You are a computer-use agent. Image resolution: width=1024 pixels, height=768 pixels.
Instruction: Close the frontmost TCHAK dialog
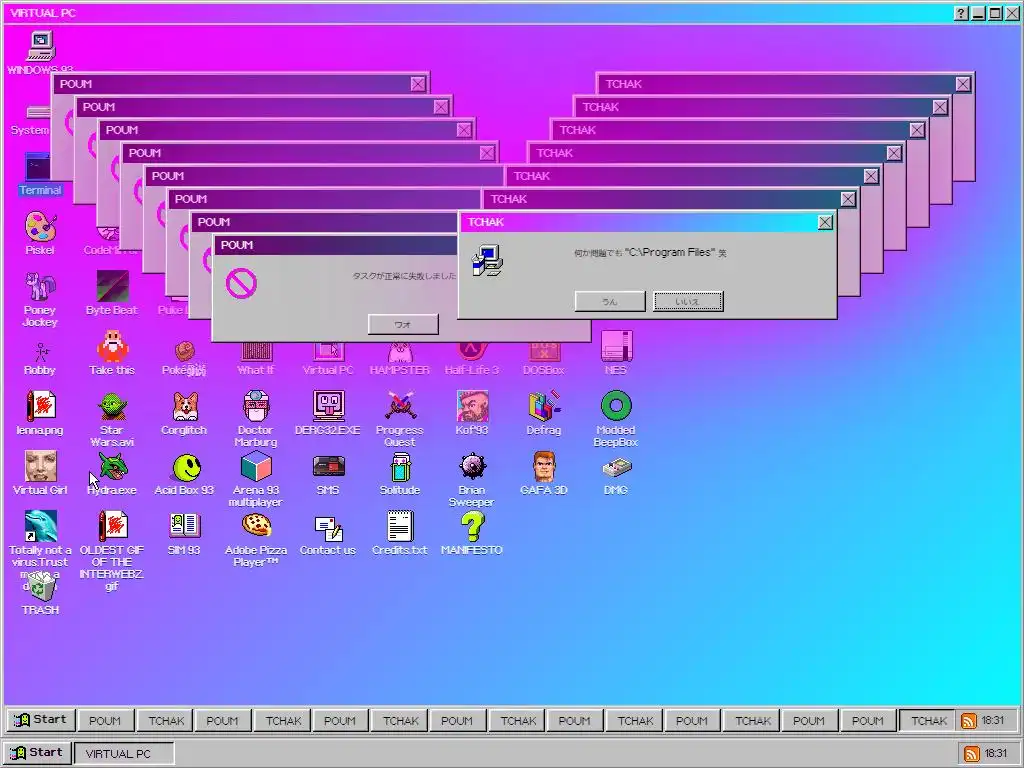(825, 222)
